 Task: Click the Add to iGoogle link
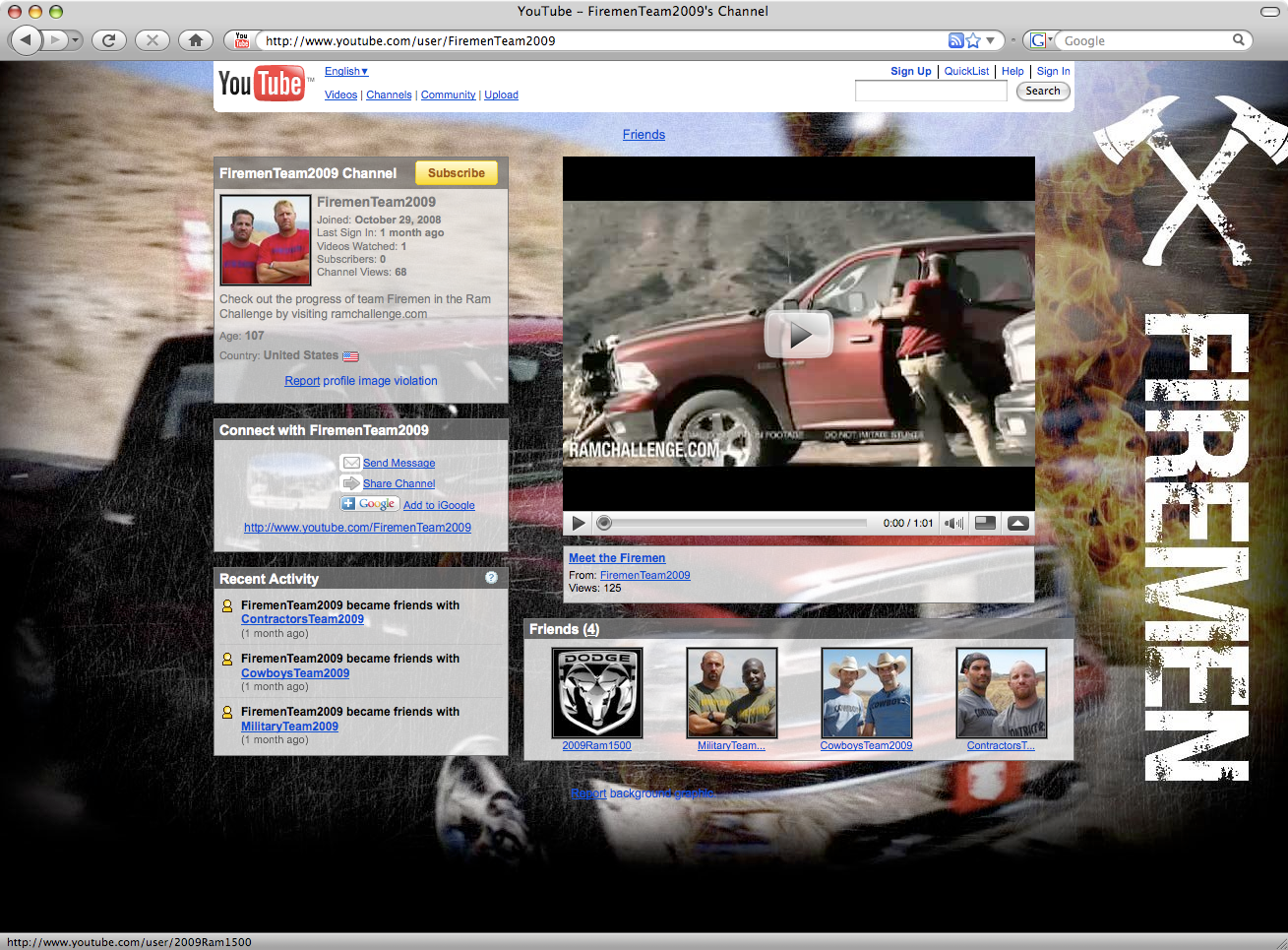coord(439,505)
